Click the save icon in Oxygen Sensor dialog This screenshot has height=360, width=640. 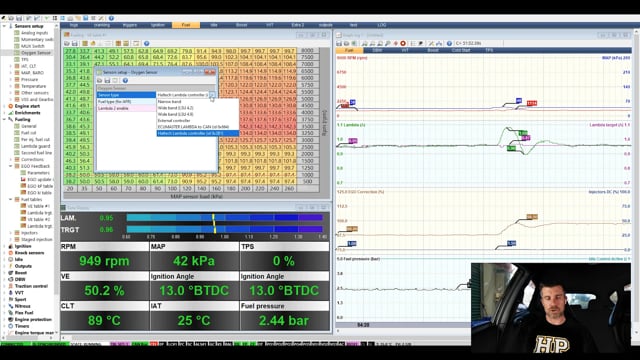tap(107, 80)
